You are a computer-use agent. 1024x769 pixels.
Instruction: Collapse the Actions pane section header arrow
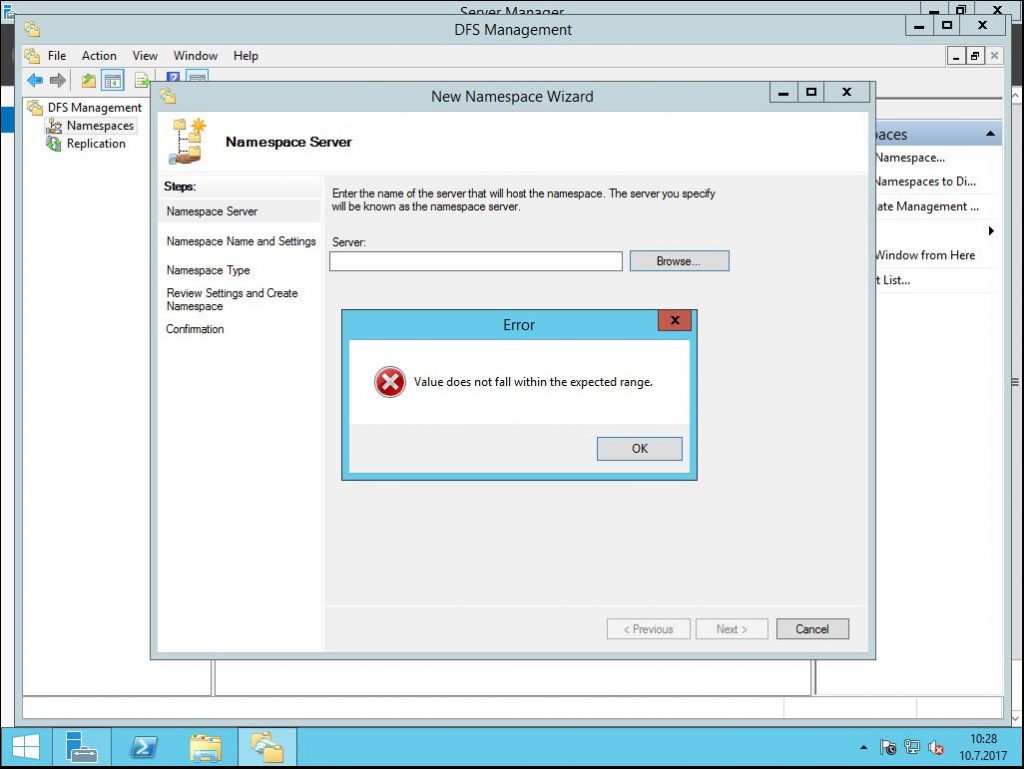[x=990, y=134]
